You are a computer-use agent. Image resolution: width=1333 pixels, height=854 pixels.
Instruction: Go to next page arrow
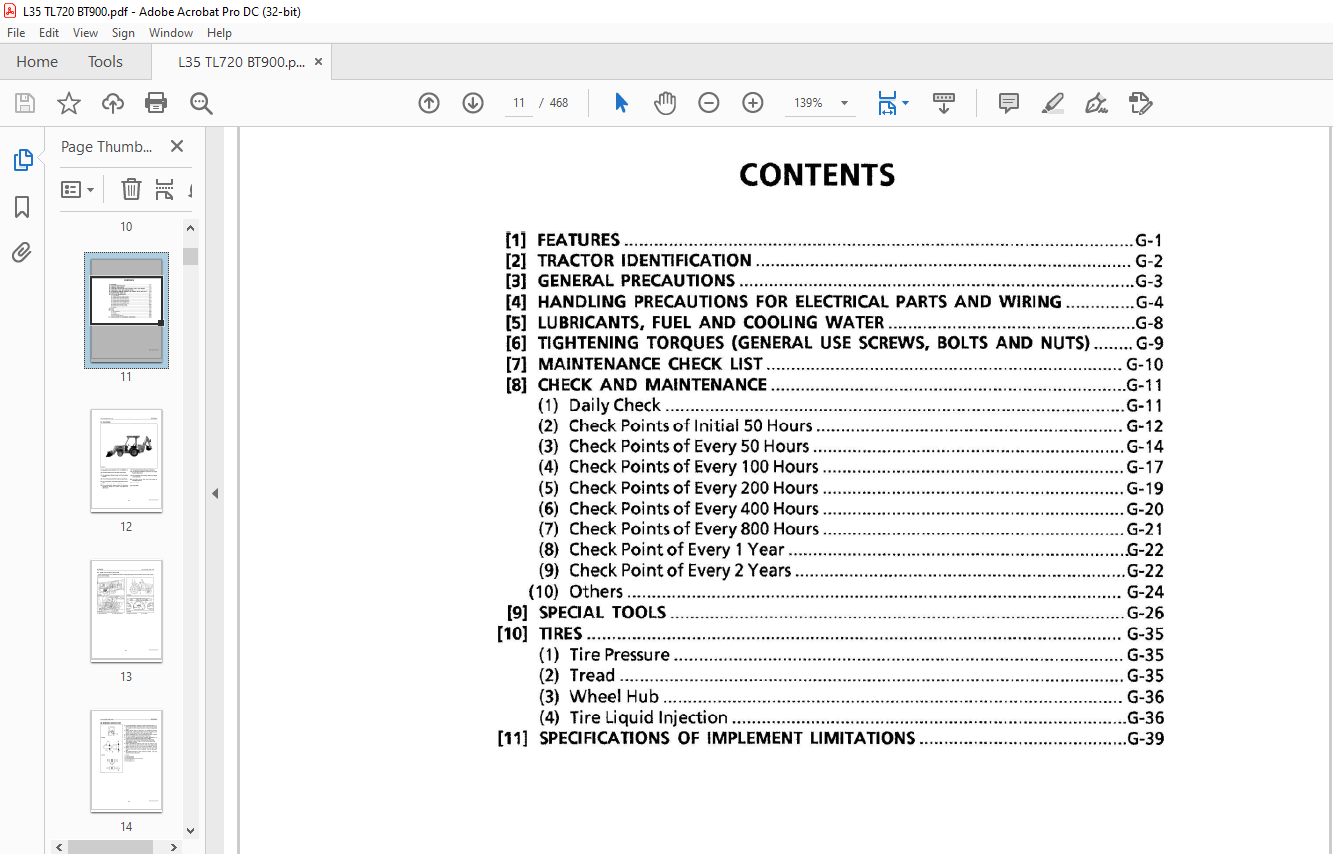point(473,103)
